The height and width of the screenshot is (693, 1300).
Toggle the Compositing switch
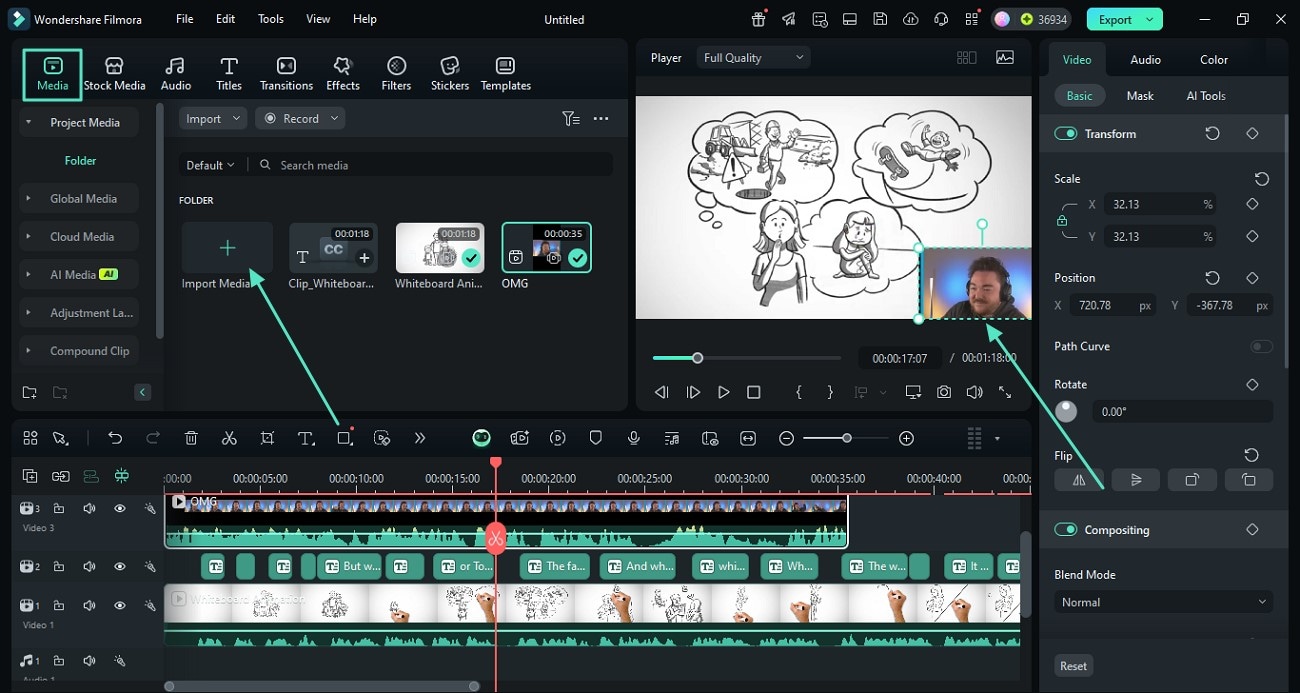(1066, 530)
